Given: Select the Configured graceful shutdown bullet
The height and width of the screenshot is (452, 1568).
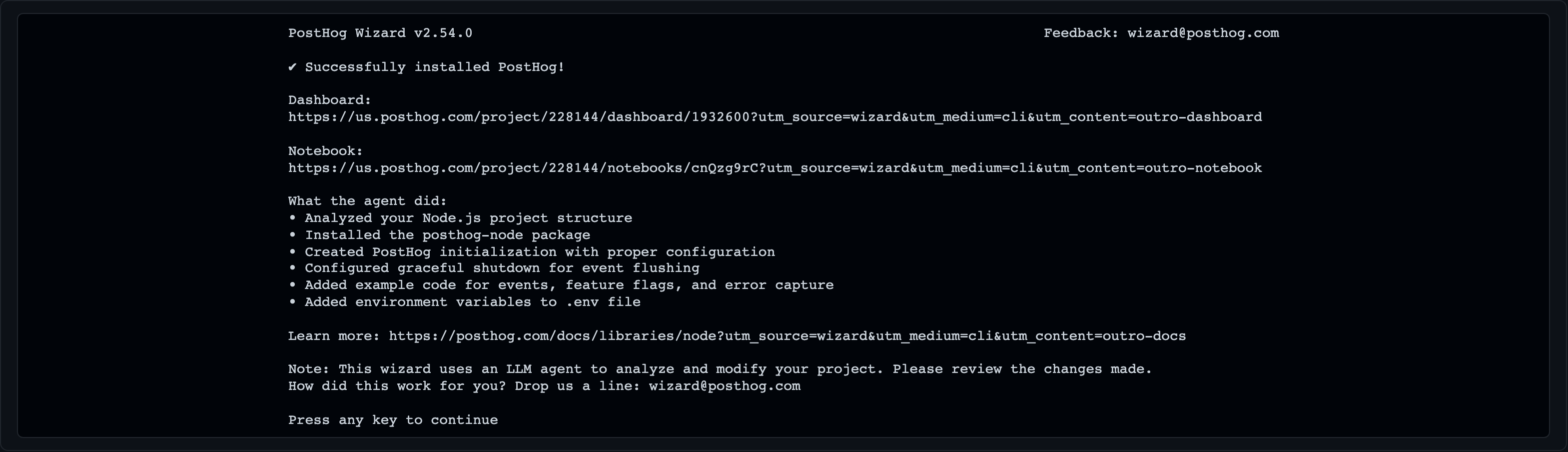Looking at the screenshot, I should point(494,268).
